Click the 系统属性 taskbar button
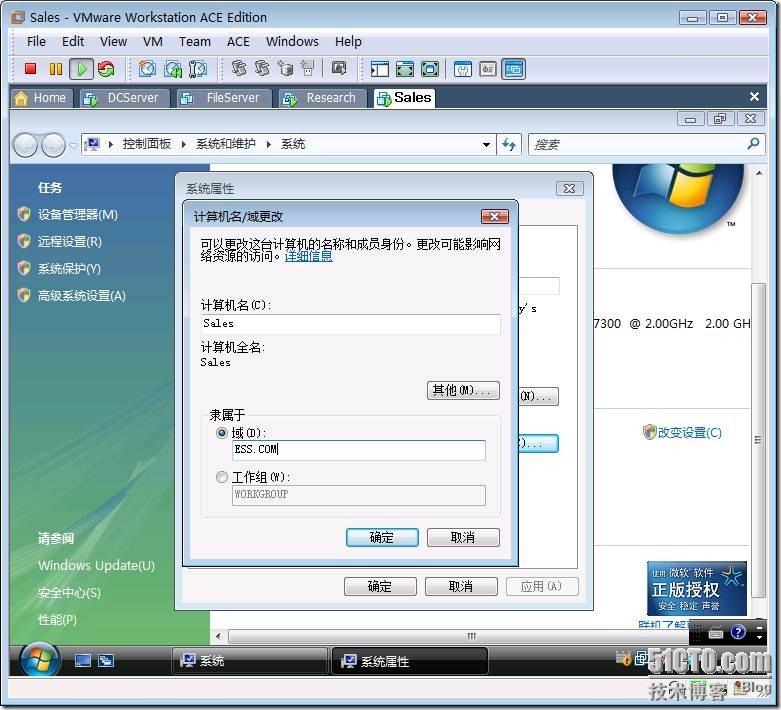This screenshot has width=781, height=710. (x=409, y=661)
